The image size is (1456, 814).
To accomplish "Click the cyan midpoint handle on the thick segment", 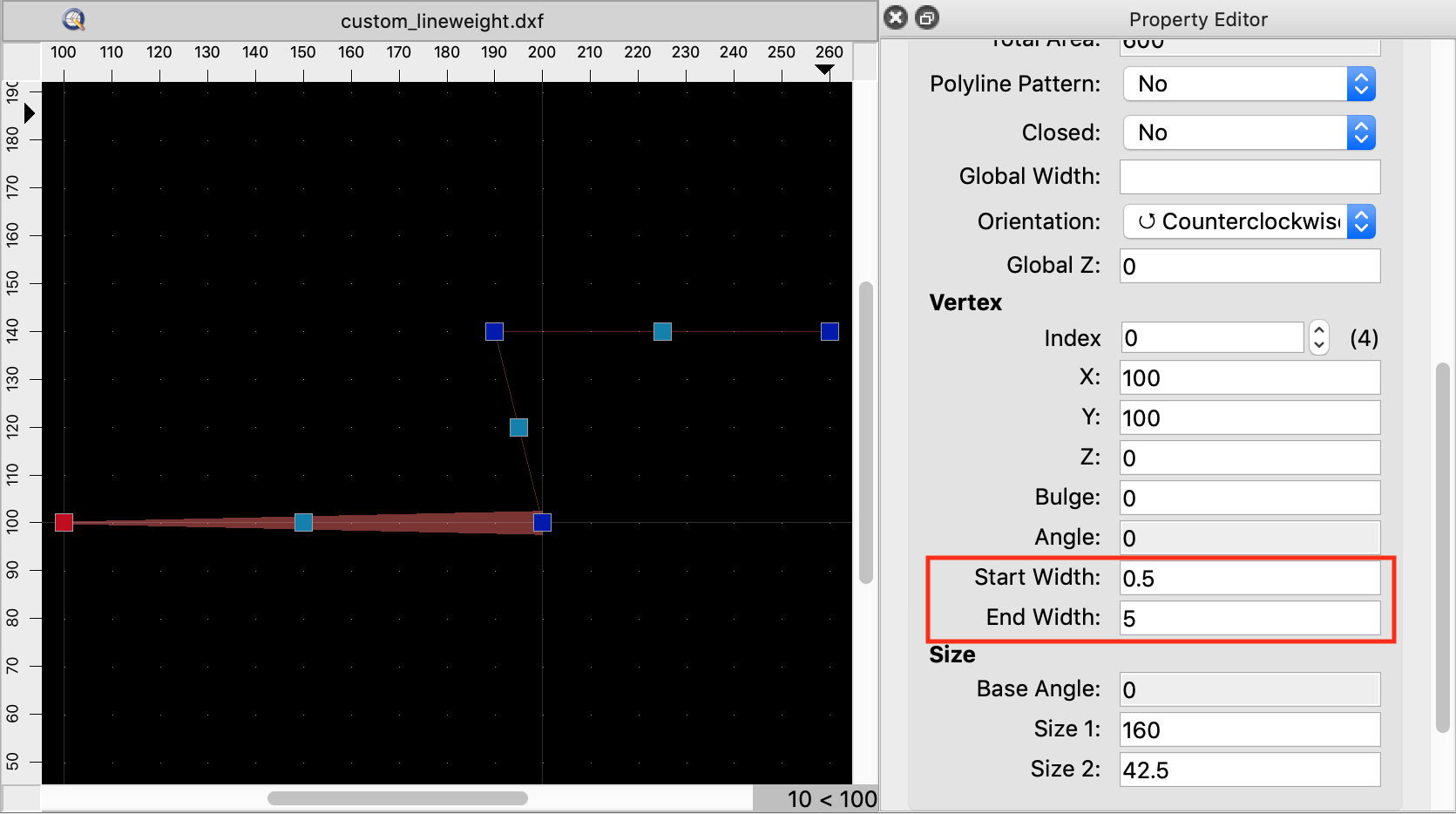I will [x=303, y=522].
